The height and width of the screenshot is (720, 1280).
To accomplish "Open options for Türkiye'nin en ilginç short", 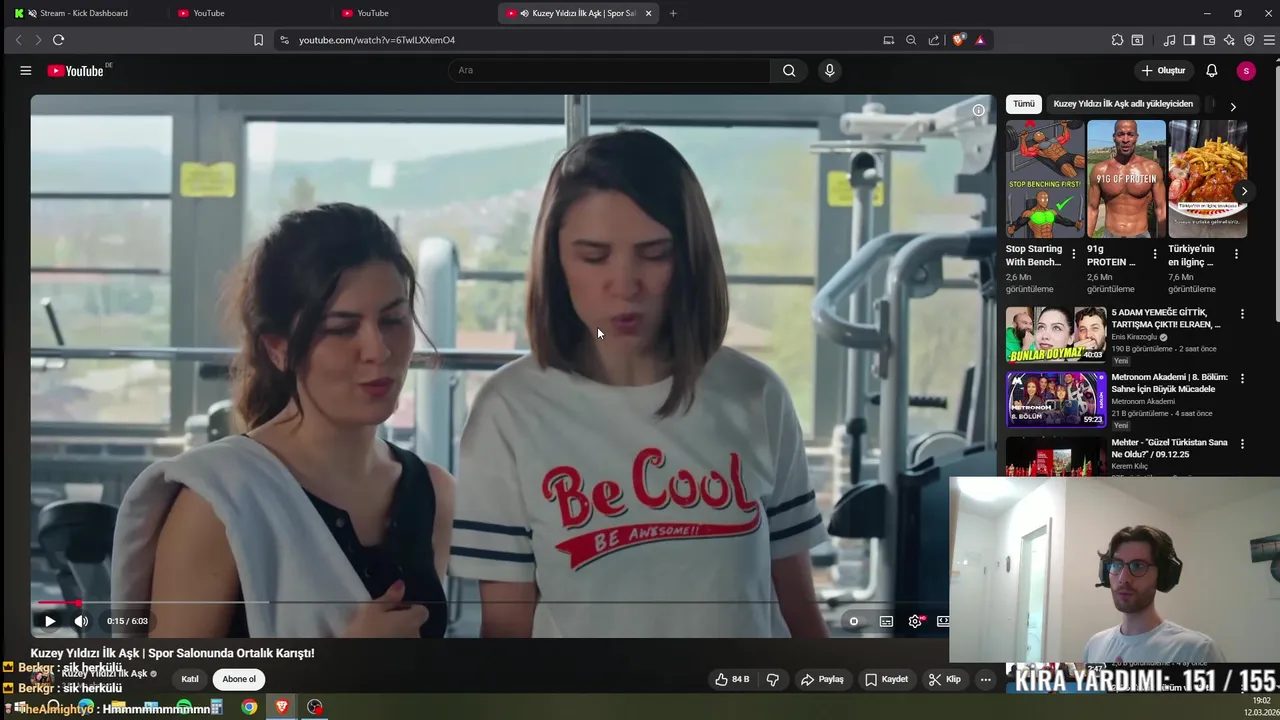I will 1236,254.
